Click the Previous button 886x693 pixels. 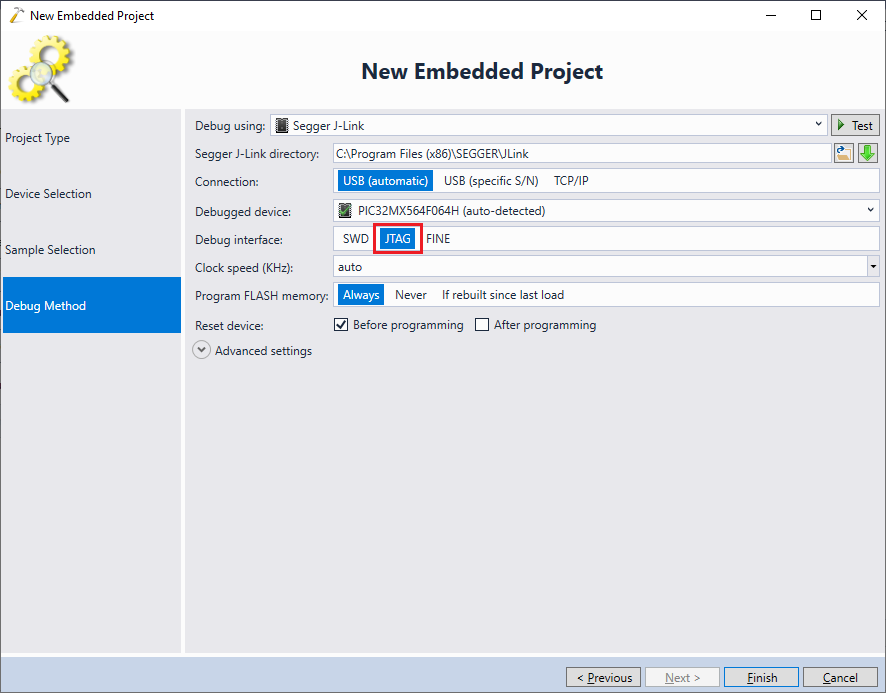[x=603, y=677]
